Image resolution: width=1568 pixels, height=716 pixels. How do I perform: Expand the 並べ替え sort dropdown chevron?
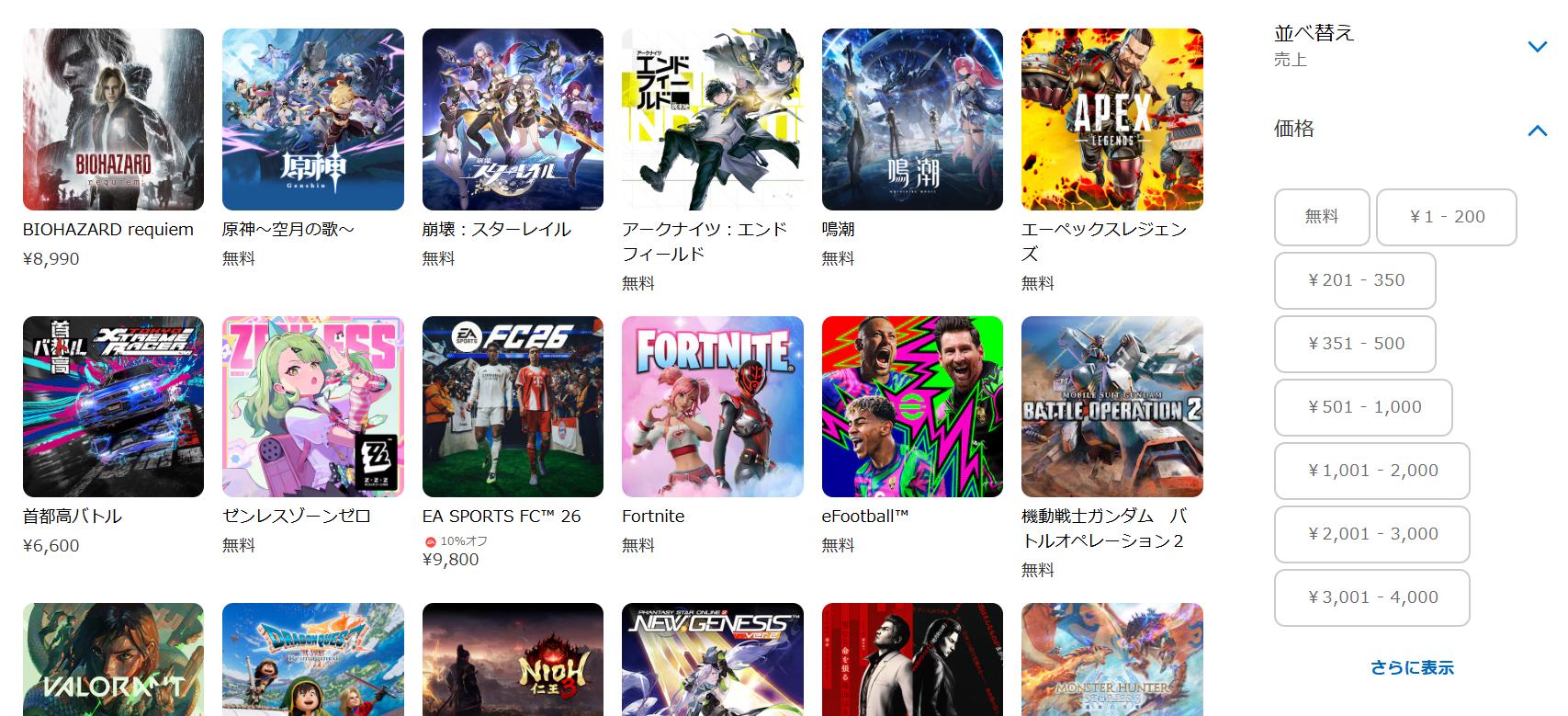[1537, 46]
